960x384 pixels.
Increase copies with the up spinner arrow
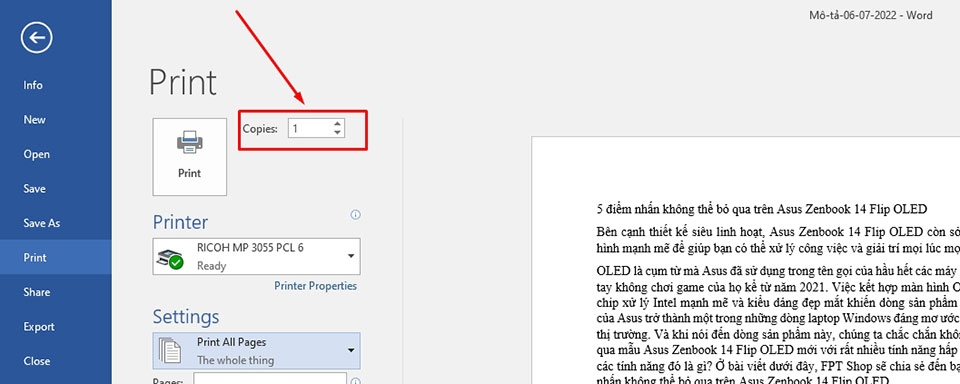(x=337, y=124)
